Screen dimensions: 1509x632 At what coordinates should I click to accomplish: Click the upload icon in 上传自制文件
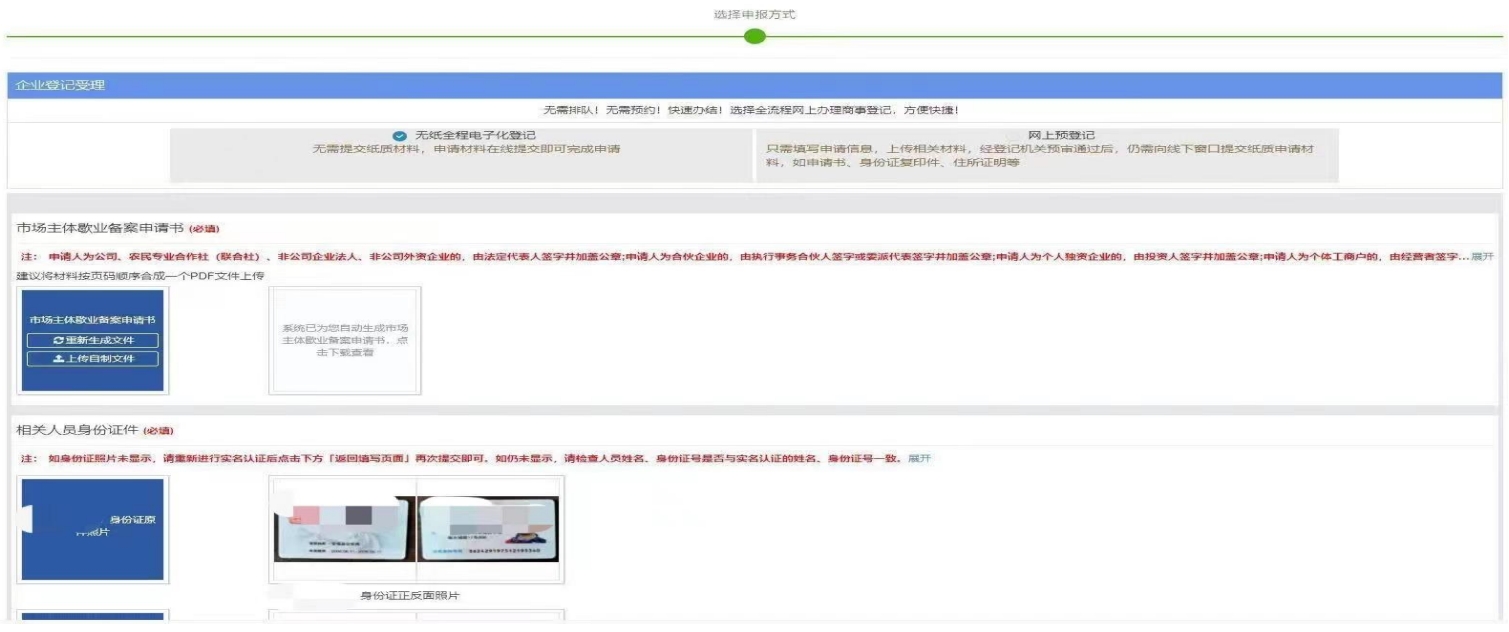coord(59,359)
